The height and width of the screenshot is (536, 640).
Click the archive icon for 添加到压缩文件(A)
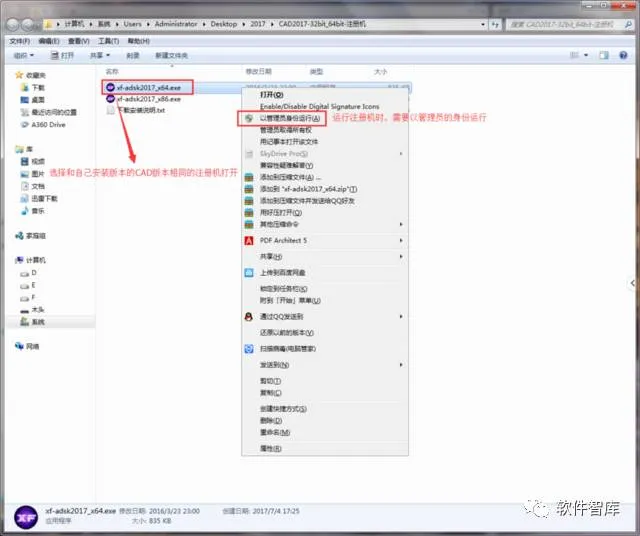(x=249, y=177)
